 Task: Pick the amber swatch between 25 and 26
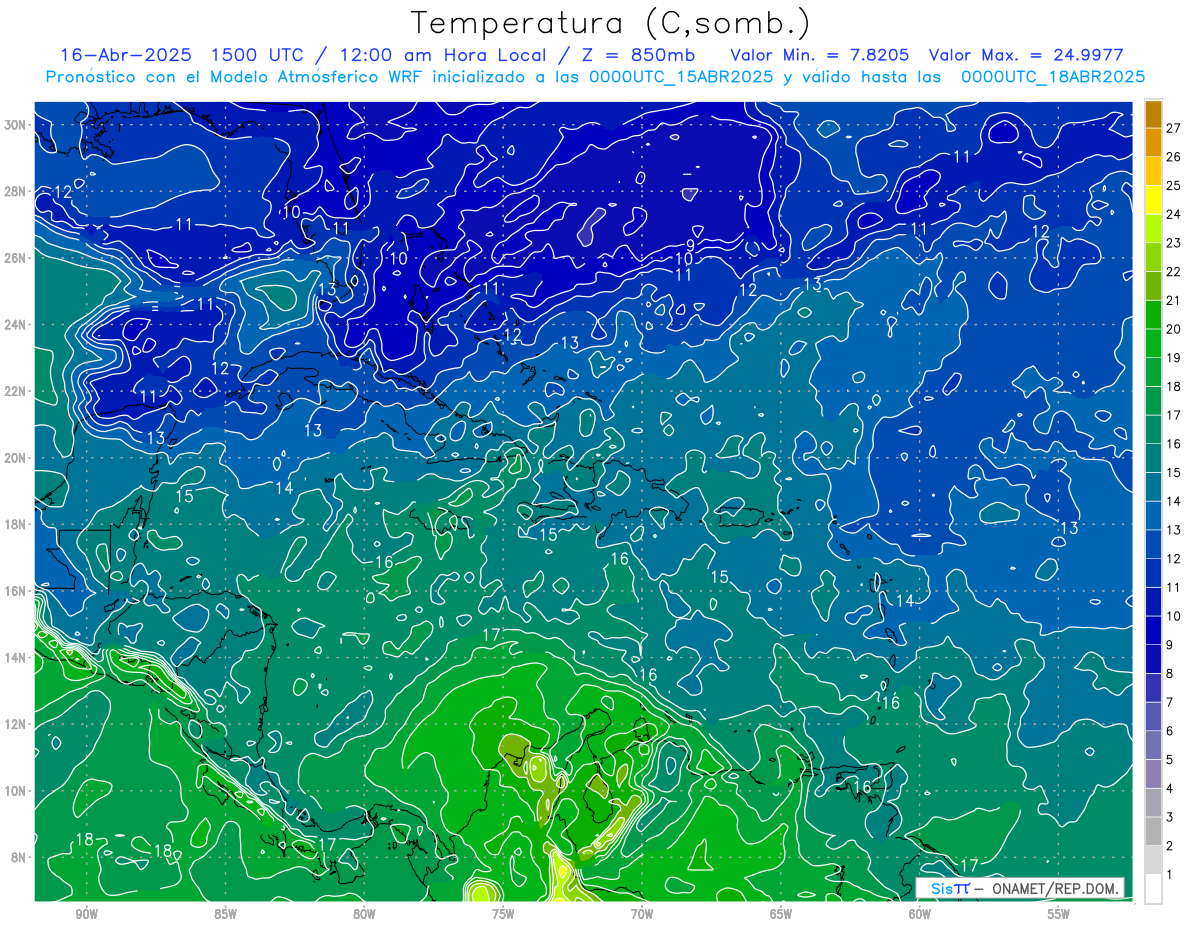tap(1153, 171)
